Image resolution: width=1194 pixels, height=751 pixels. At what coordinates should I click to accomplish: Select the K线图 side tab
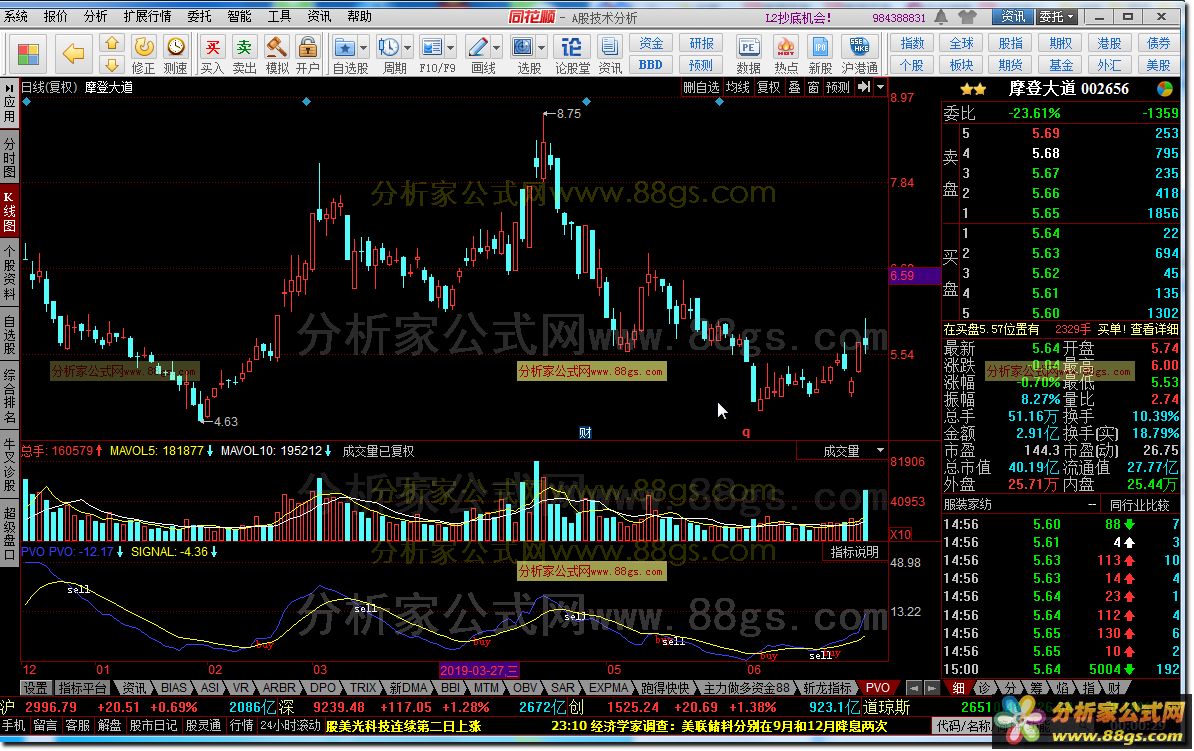click(9, 211)
